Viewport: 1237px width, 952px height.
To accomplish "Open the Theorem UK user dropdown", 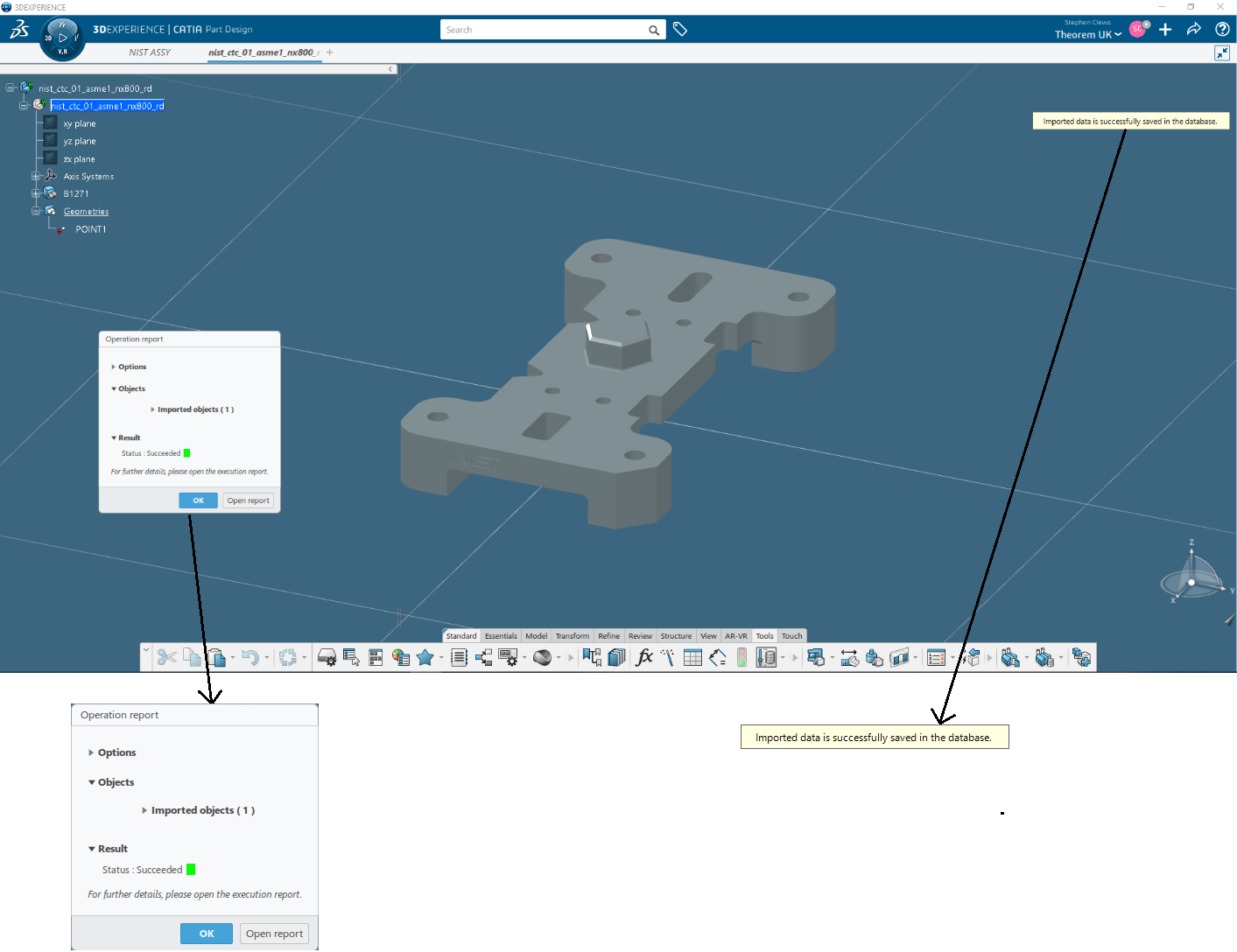I will tap(1087, 35).
